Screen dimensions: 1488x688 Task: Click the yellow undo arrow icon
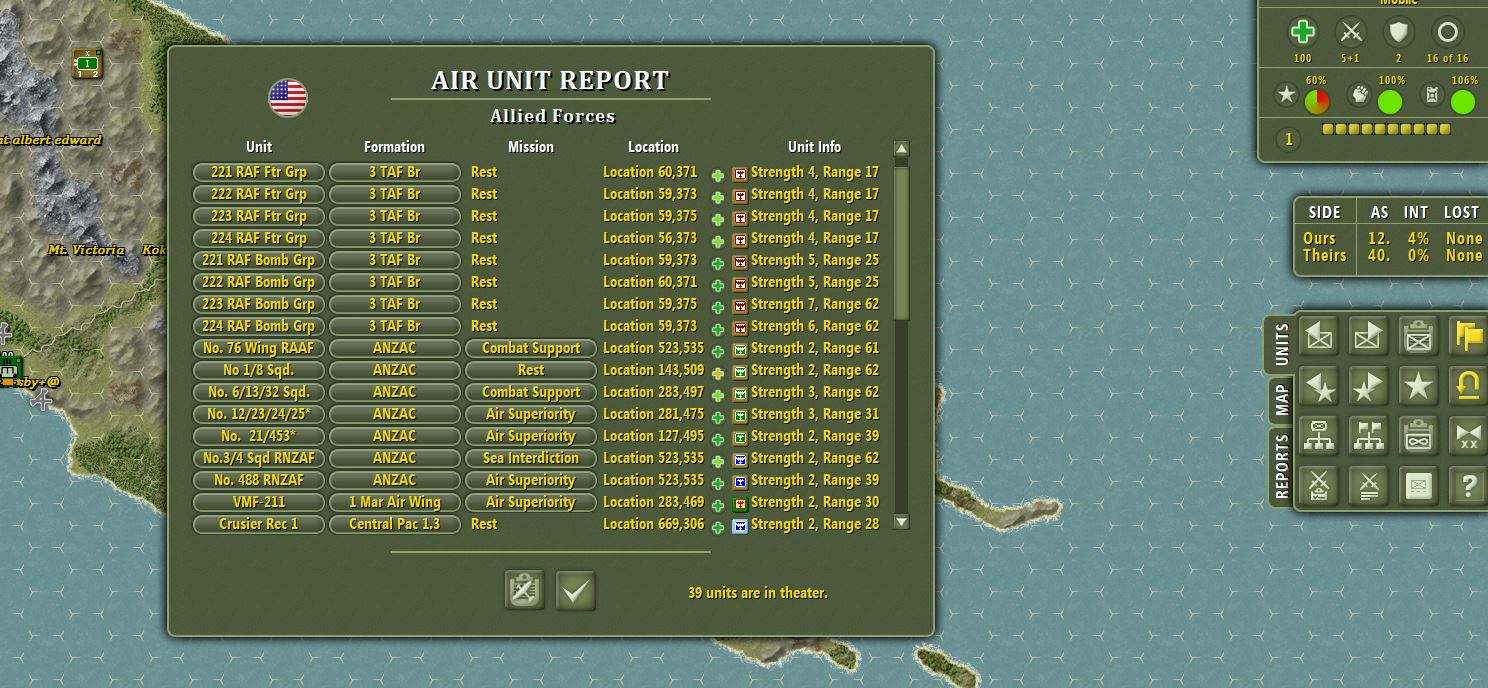[x=1468, y=387]
